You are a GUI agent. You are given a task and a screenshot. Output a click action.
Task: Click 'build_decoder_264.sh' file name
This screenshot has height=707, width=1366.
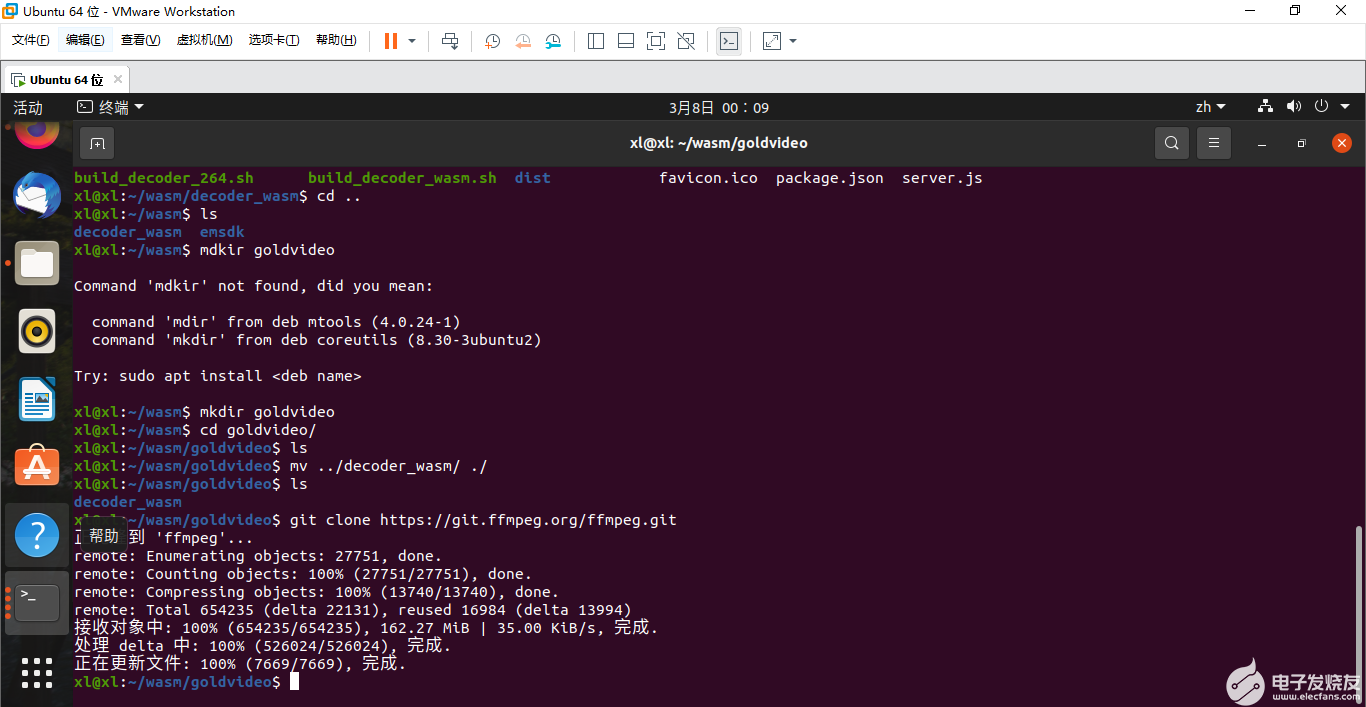(x=164, y=178)
